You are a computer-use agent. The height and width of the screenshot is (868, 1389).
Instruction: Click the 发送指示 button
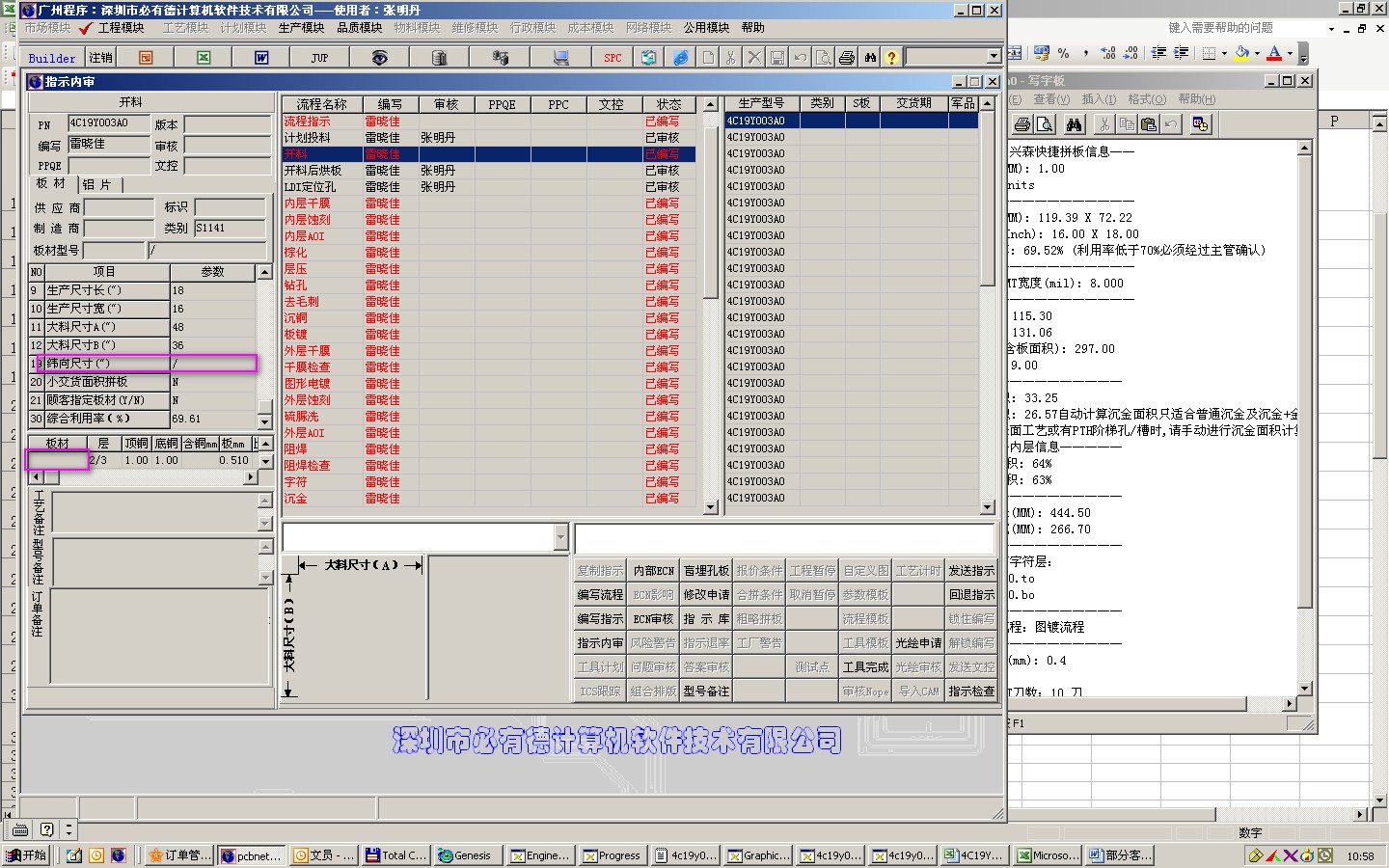click(x=971, y=571)
